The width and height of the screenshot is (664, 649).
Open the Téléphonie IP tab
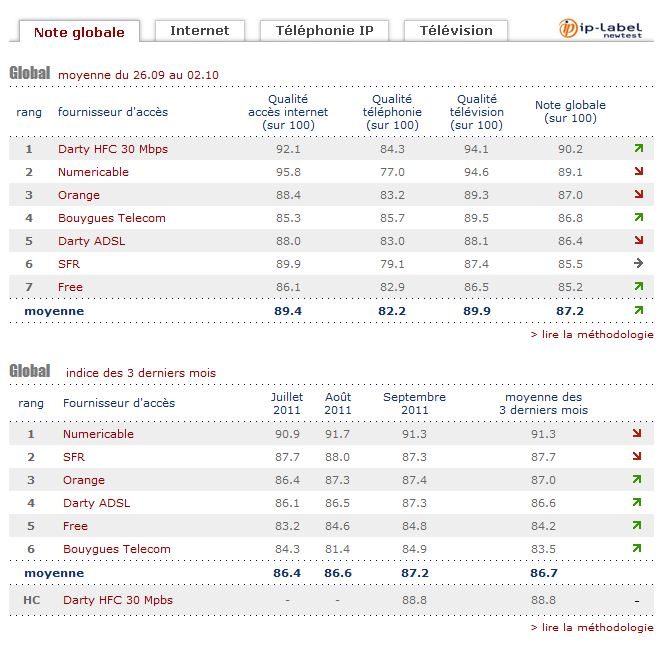[x=324, y=31]
